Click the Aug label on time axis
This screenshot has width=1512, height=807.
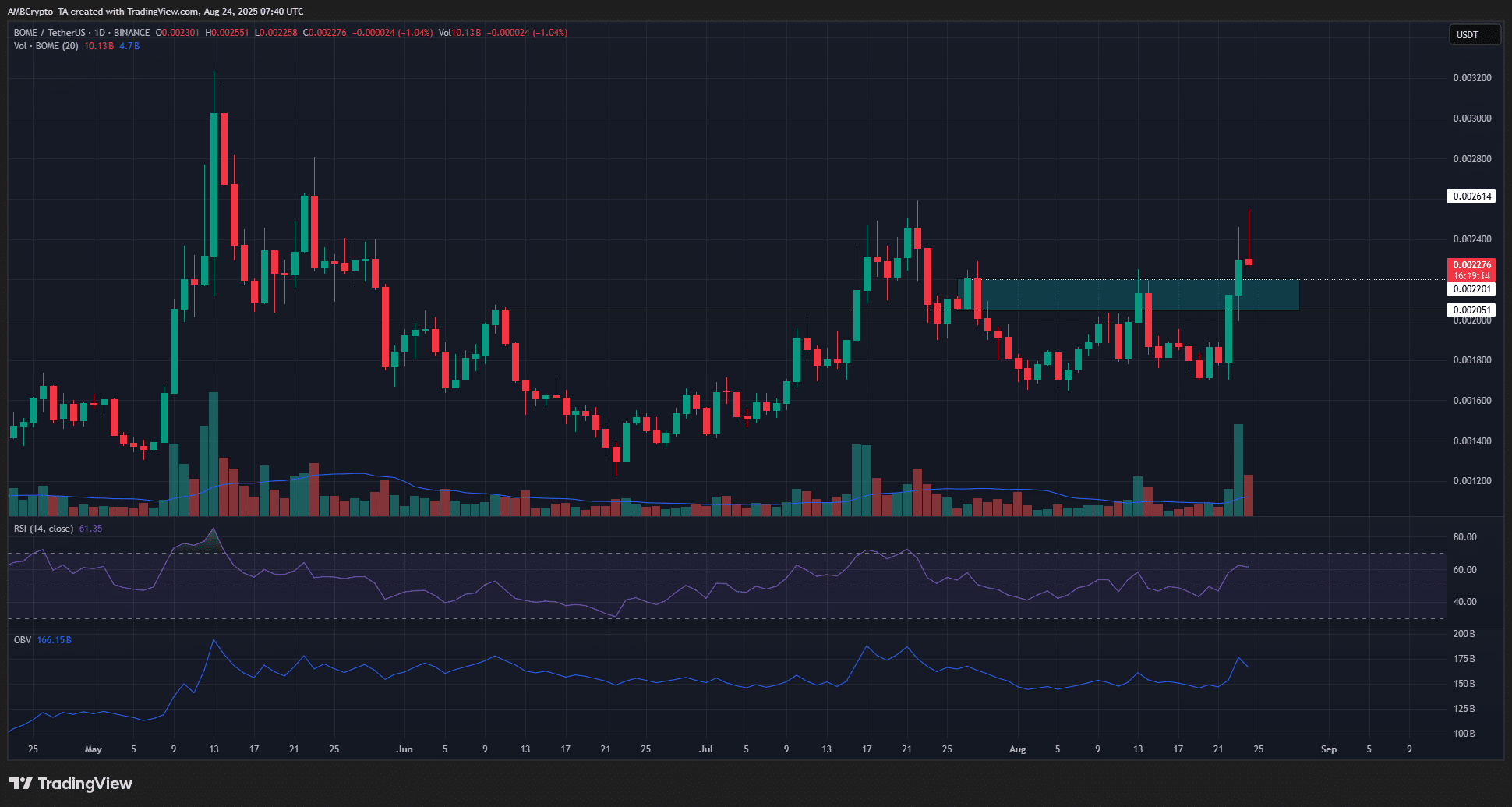tap(1017, 749)
